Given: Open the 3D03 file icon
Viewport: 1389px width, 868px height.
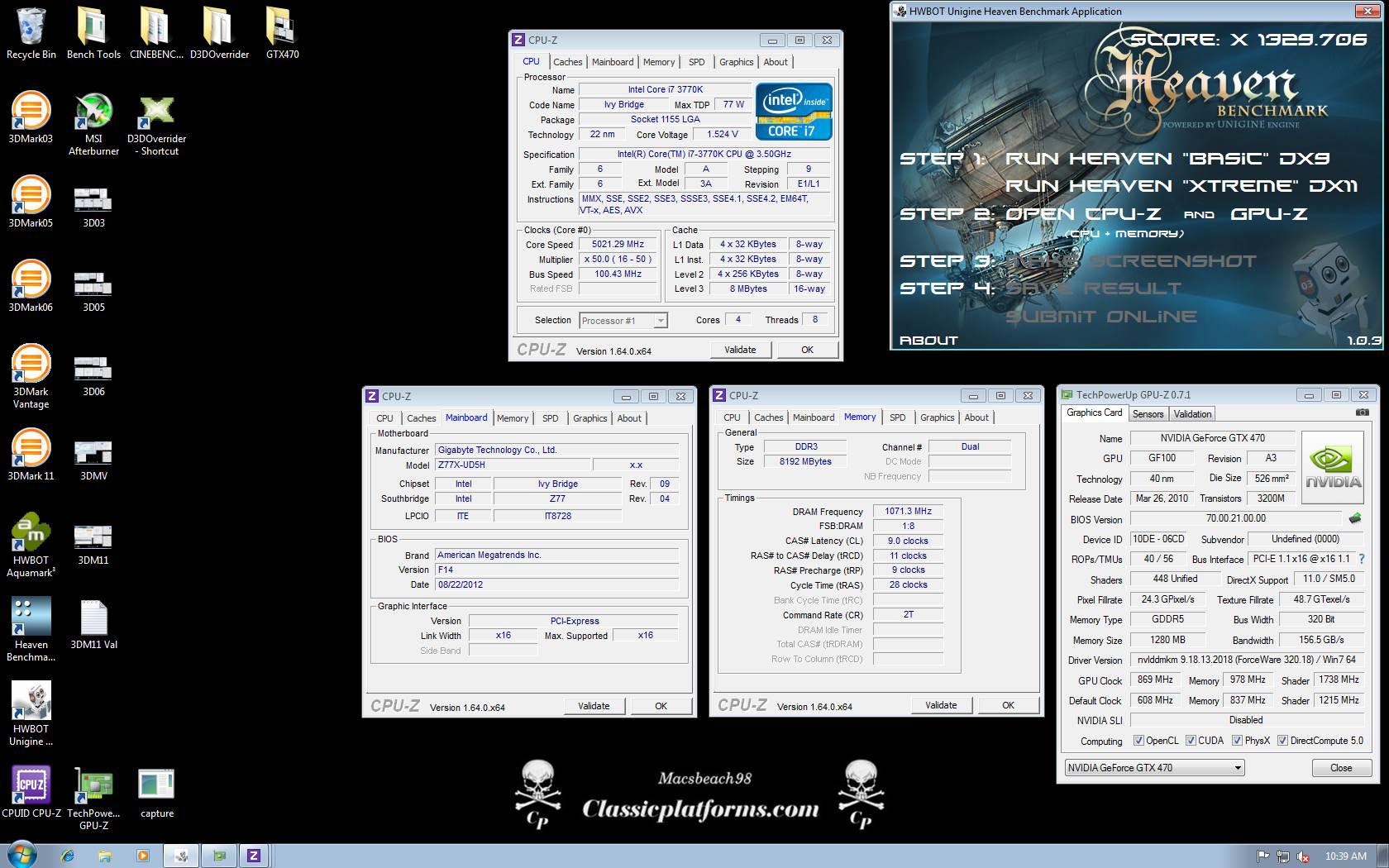Looking at the screenshot, I should tap(93, 207).
